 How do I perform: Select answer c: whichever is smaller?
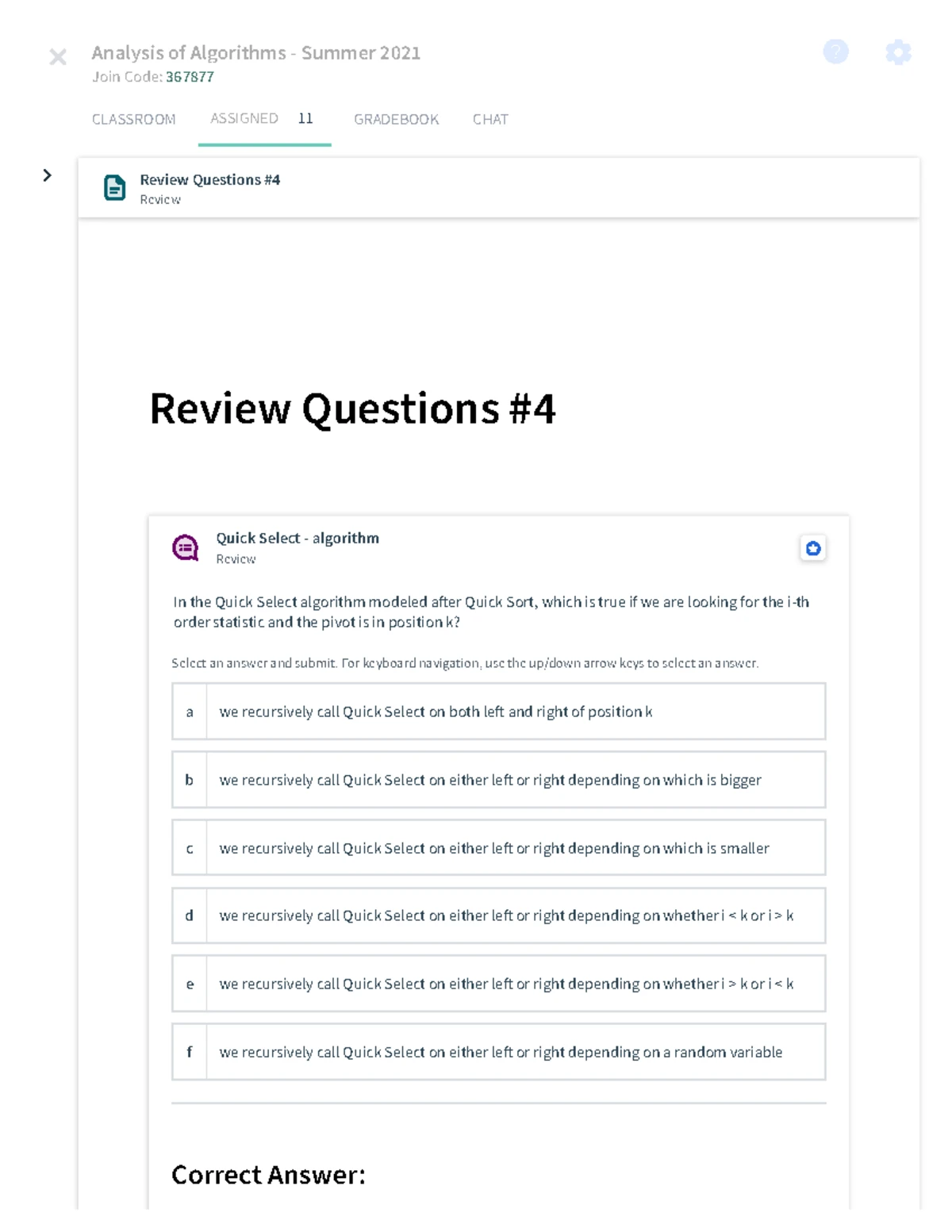[x=499, y=848]
